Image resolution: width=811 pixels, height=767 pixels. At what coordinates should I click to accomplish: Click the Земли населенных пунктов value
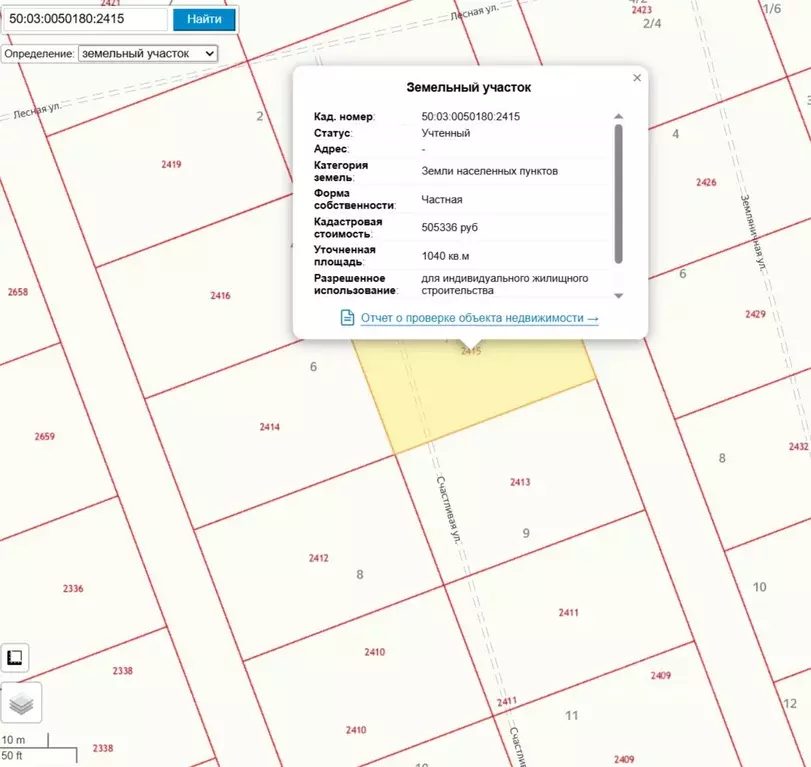coord(489,171)
